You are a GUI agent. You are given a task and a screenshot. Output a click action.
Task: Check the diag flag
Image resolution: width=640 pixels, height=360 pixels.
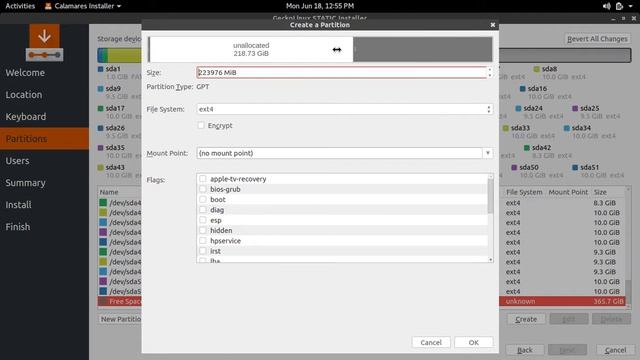click(203, 210)
